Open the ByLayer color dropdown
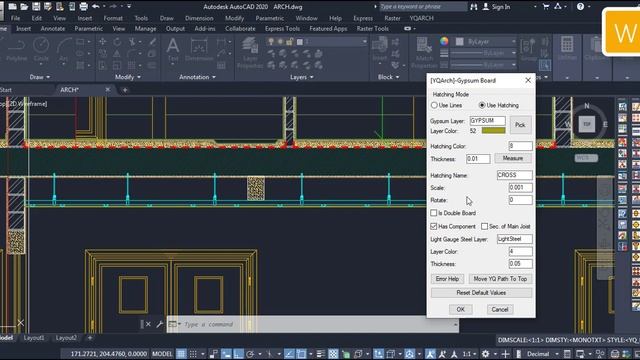 513,42
